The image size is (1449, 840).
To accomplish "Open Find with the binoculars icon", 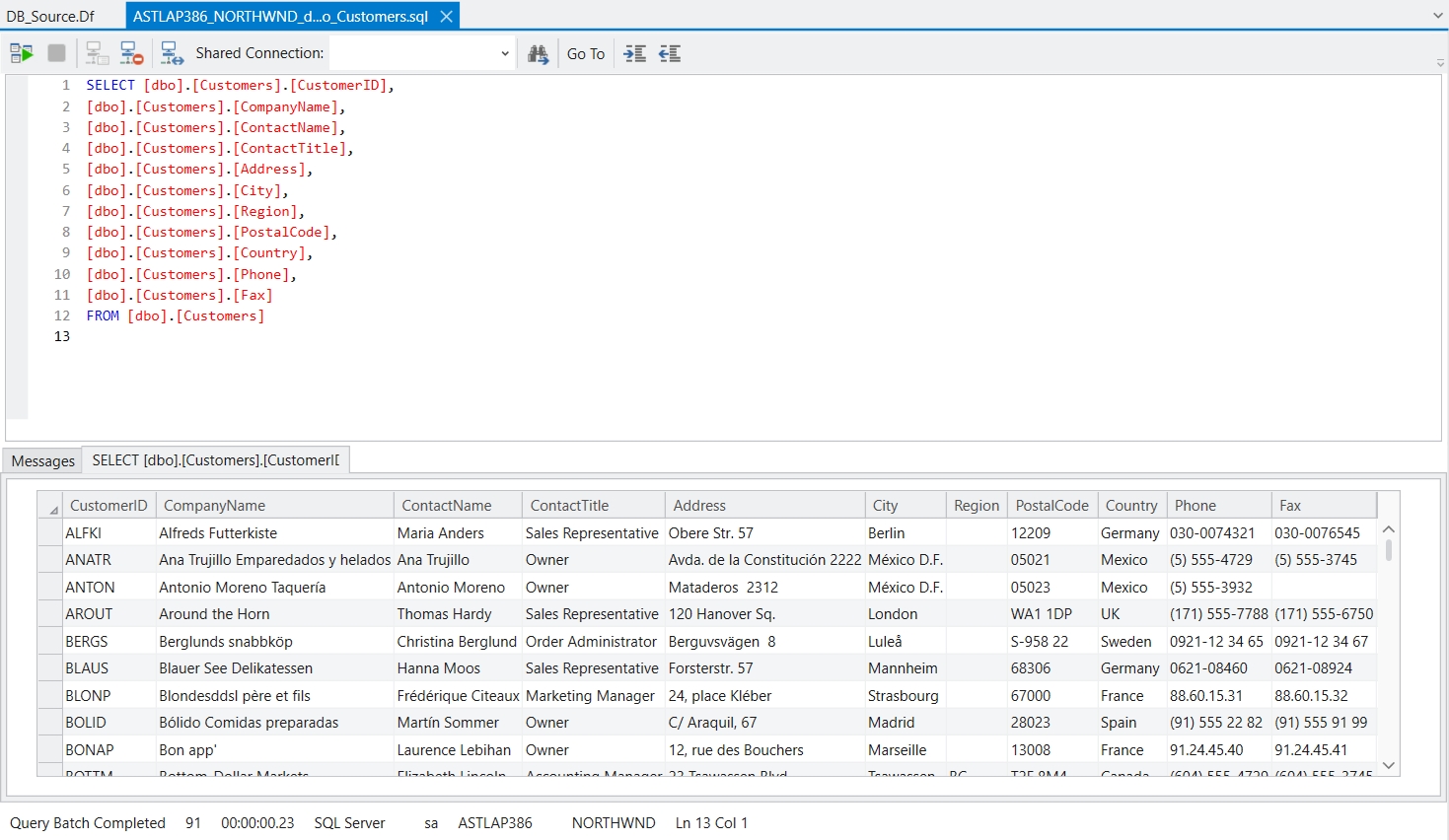I will [538, 53].
